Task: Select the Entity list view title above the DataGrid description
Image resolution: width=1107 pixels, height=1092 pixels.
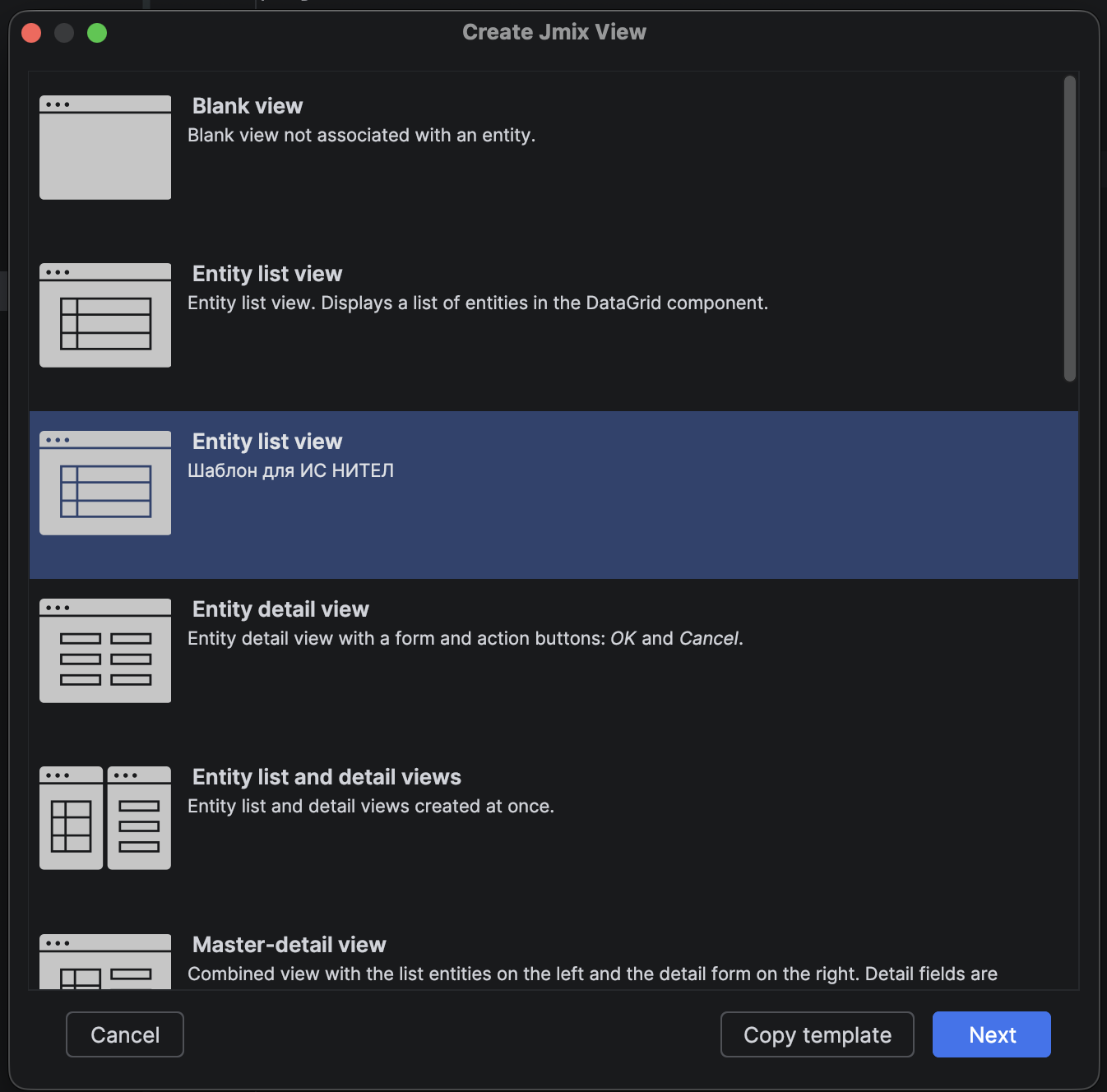Action: [267, 274]
